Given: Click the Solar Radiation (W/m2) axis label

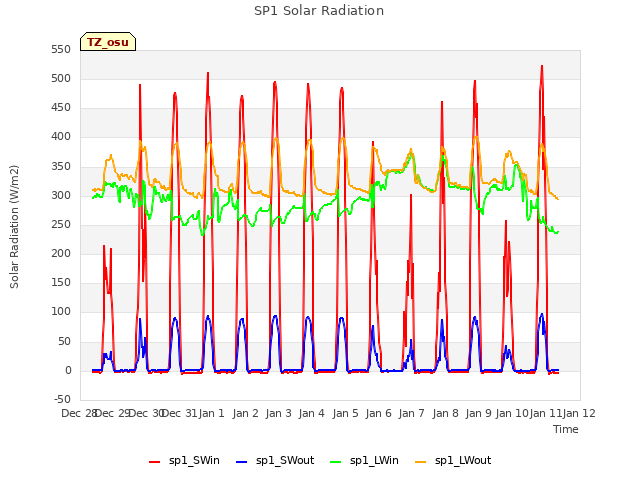Looking at the screenshot, I should [14, 227].
